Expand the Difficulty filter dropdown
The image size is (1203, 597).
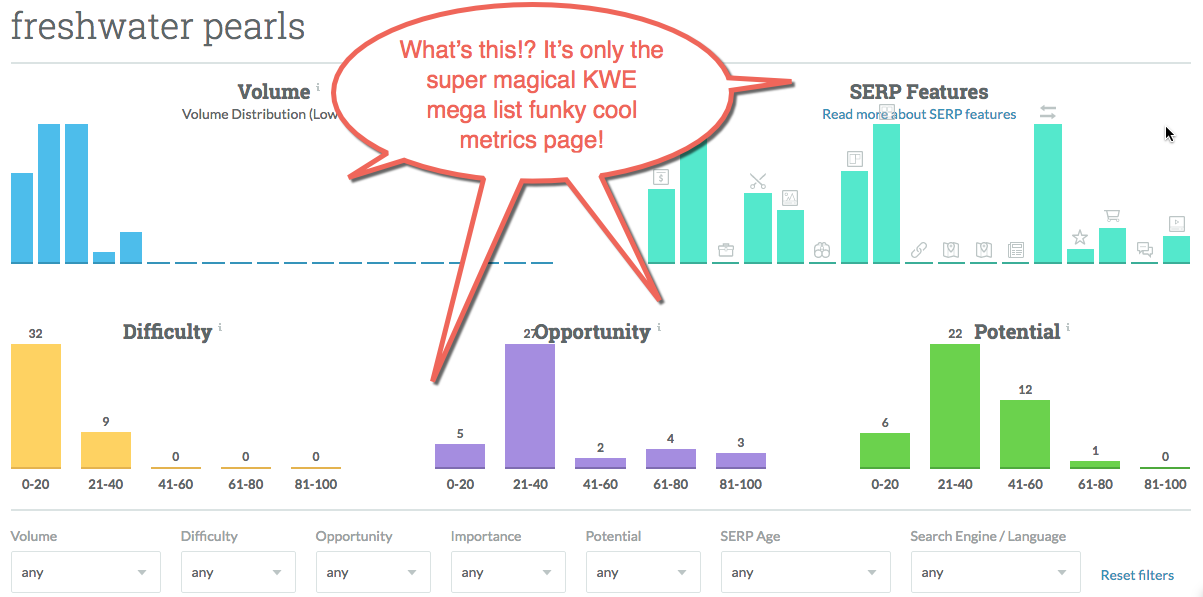[x=238, y=573]
